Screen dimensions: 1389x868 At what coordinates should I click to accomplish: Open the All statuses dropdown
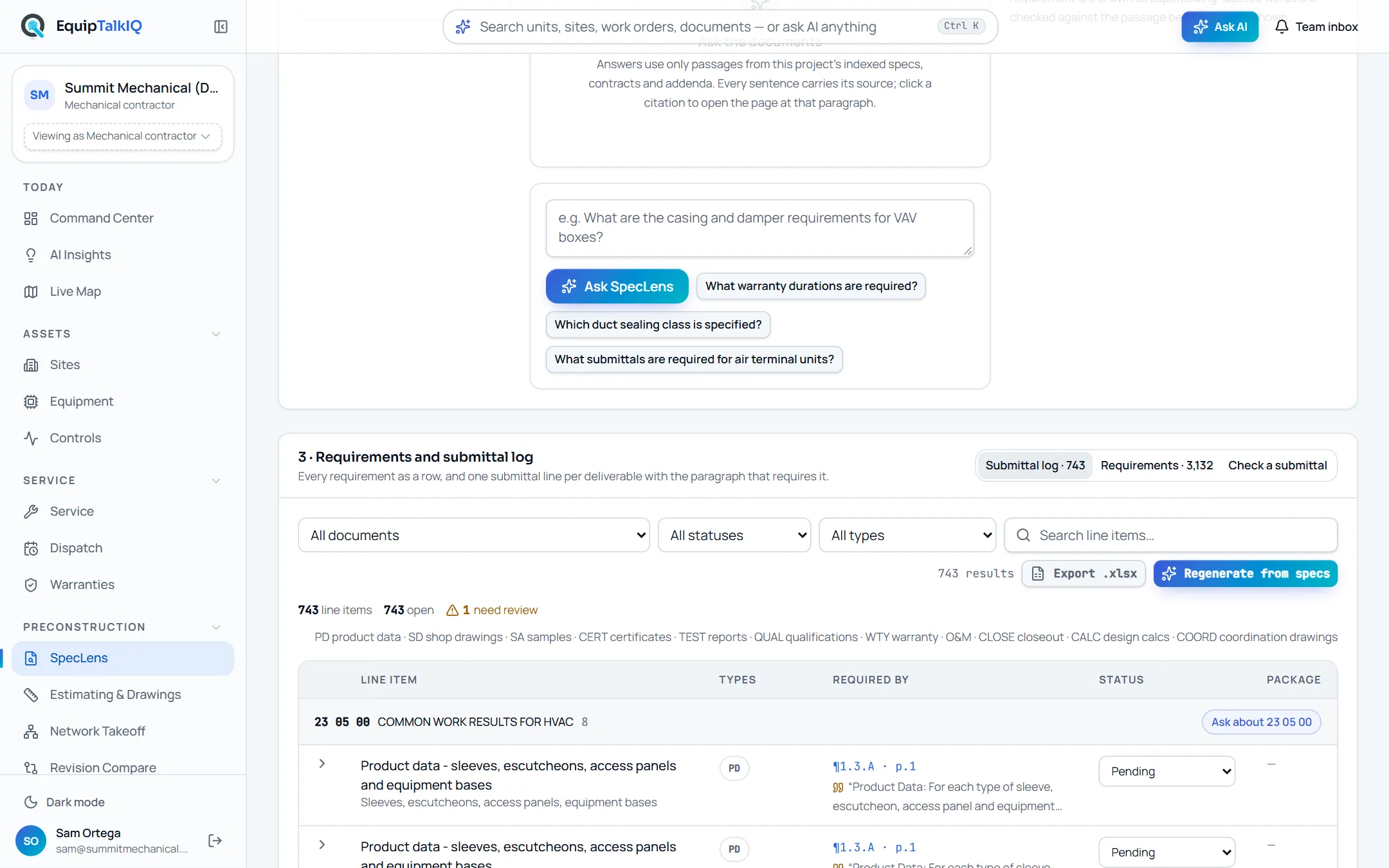[734, 535]
